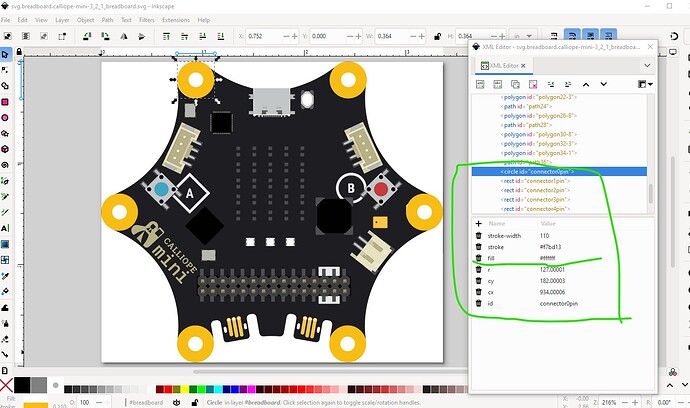Select the Rectangle tool in toolbox
The width and height of the screenshot is (690, 408).
pos(5,102)
